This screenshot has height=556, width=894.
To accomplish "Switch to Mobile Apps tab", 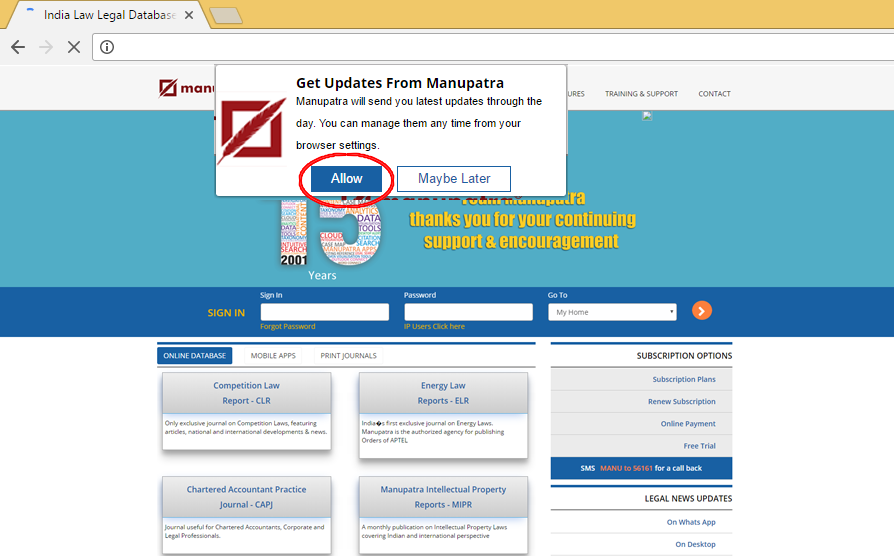I will click(x=273, y=355).
